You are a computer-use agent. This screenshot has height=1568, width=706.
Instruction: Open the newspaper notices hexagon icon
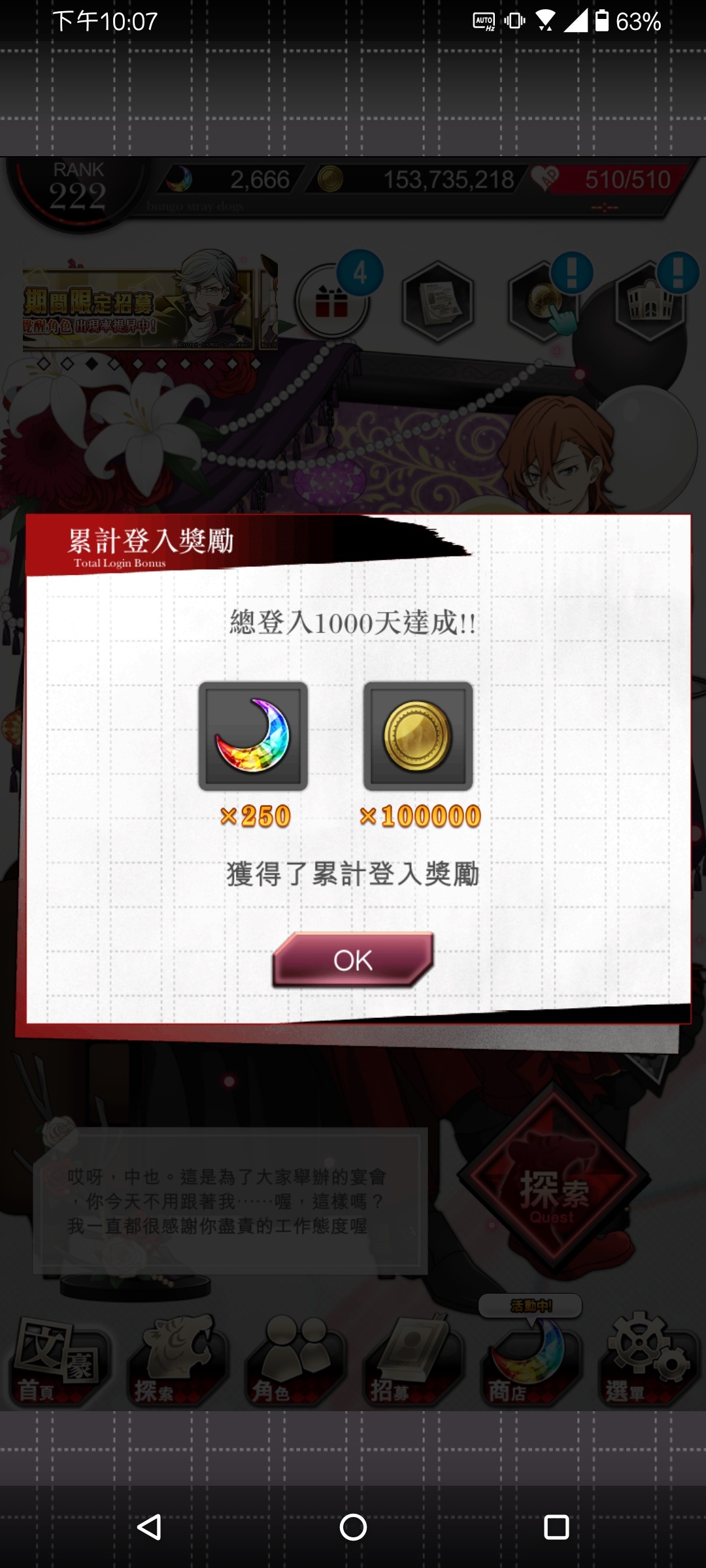tap(437, 301)
